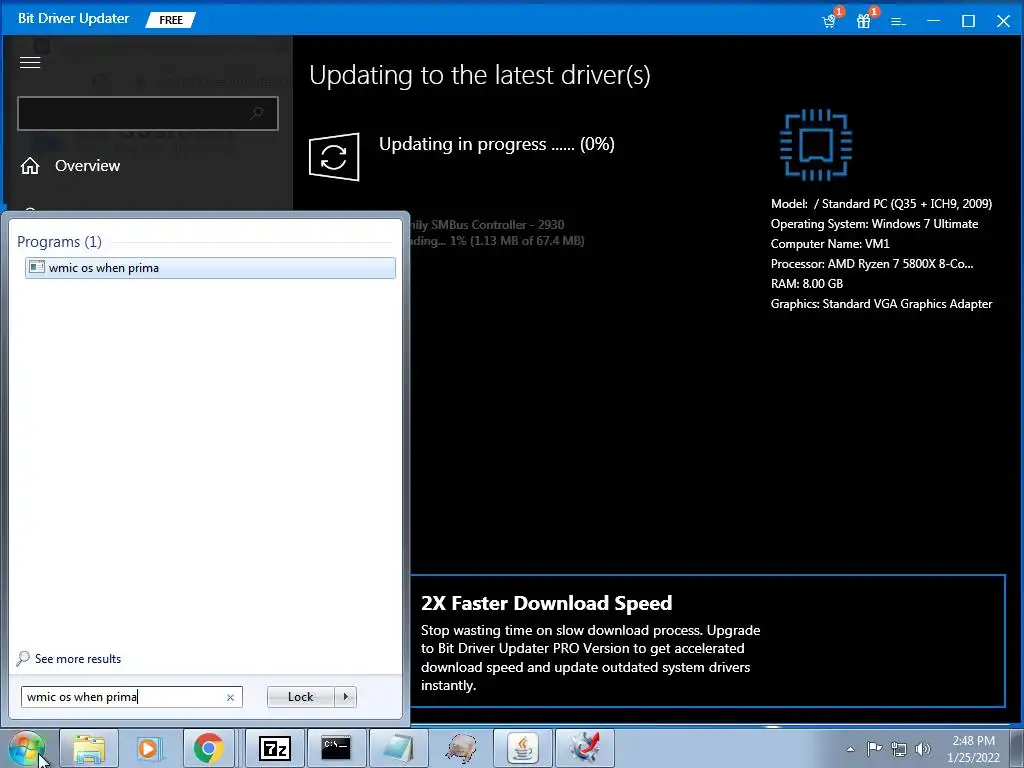
Task: Click the sidebar search magnifier icon
Action: 257,113
